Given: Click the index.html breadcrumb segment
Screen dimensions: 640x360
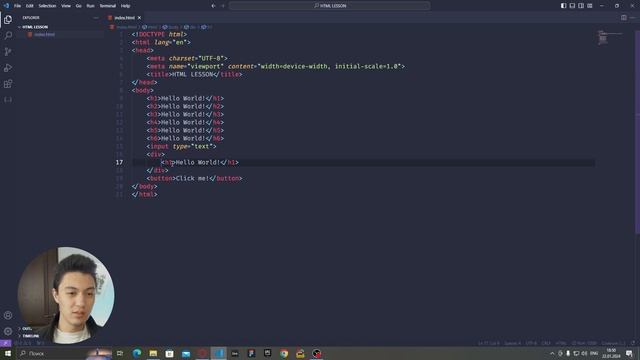Looking at the screenshot, I should [124, 27].
